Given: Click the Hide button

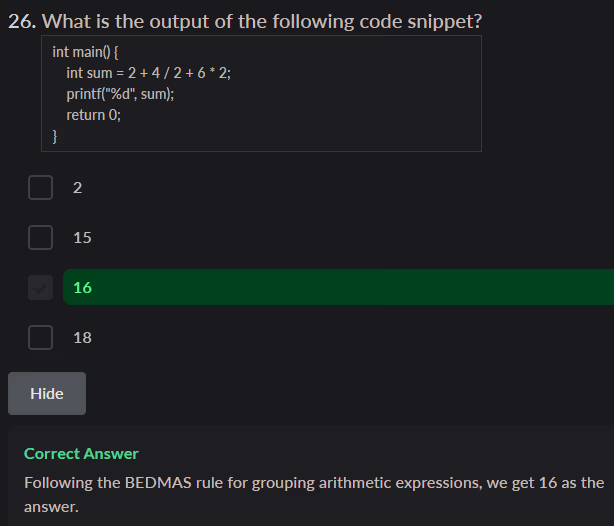Looking at the screenshot, I should tap(47, 393).
